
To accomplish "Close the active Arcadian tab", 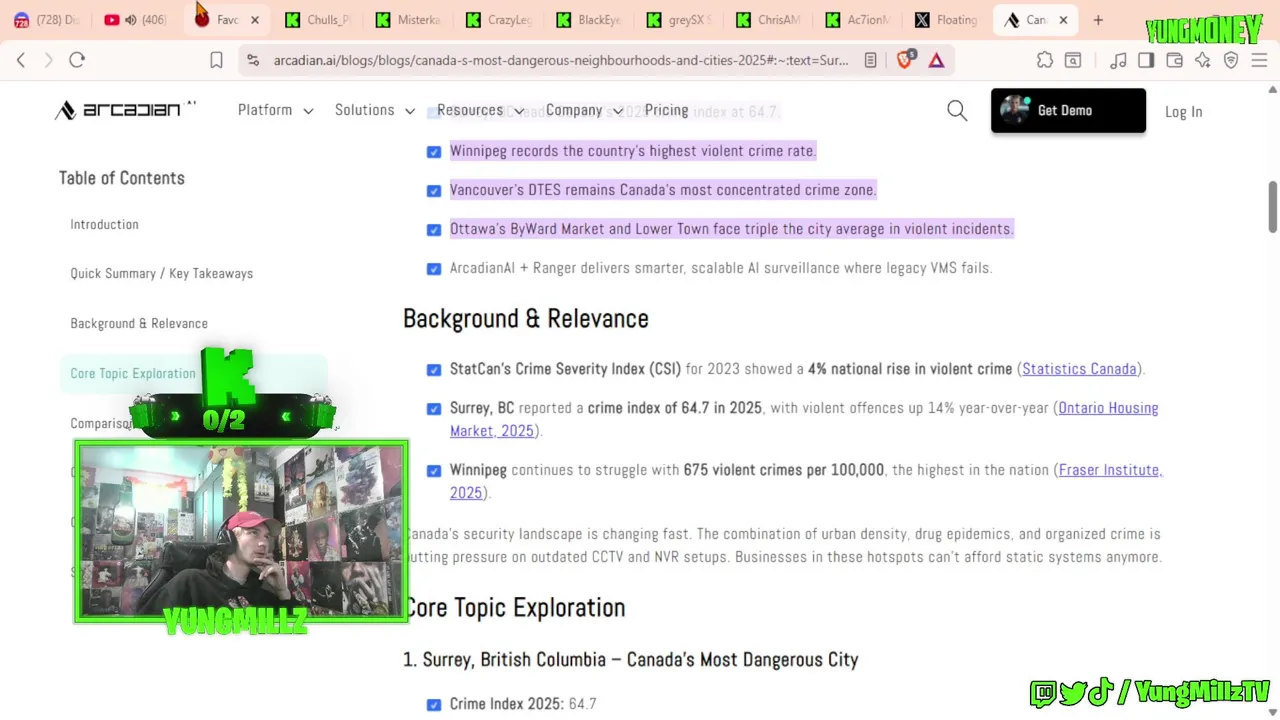I will (x=1063, y=20).
